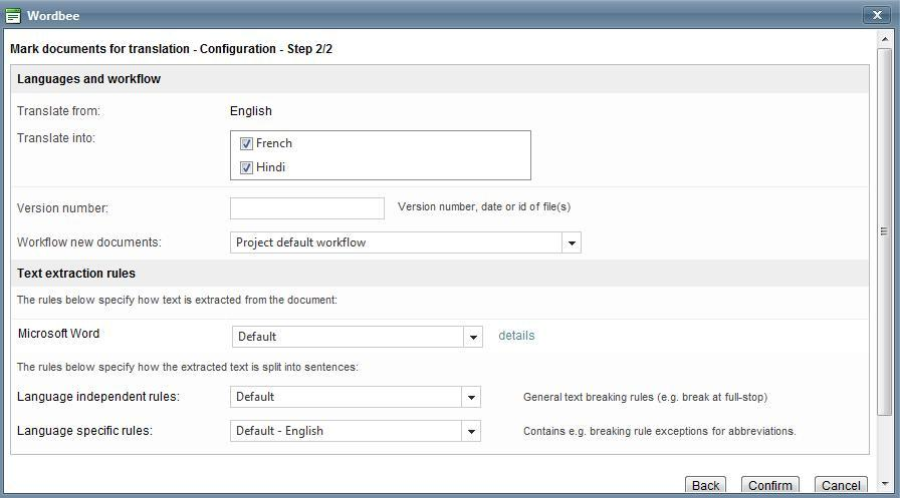This screenshot has width=900, height=498.
Task: Click the Cancel button
Action: pos(839,485)
